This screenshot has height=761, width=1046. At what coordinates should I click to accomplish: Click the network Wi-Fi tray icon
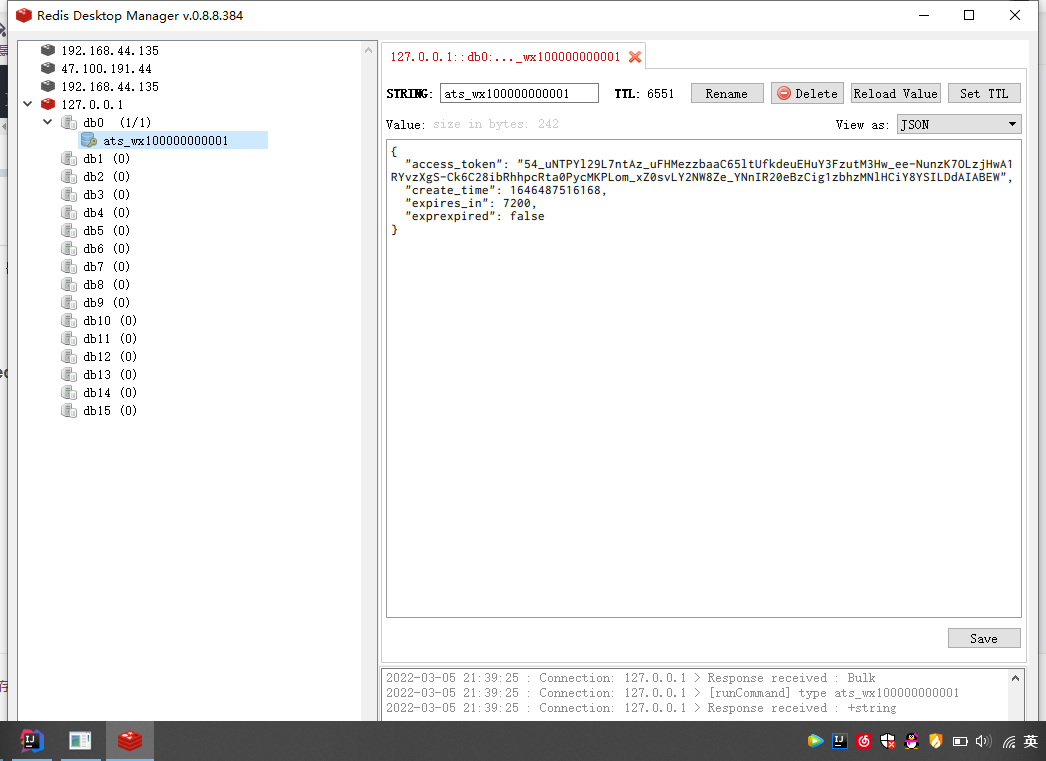click(1009, 741)
